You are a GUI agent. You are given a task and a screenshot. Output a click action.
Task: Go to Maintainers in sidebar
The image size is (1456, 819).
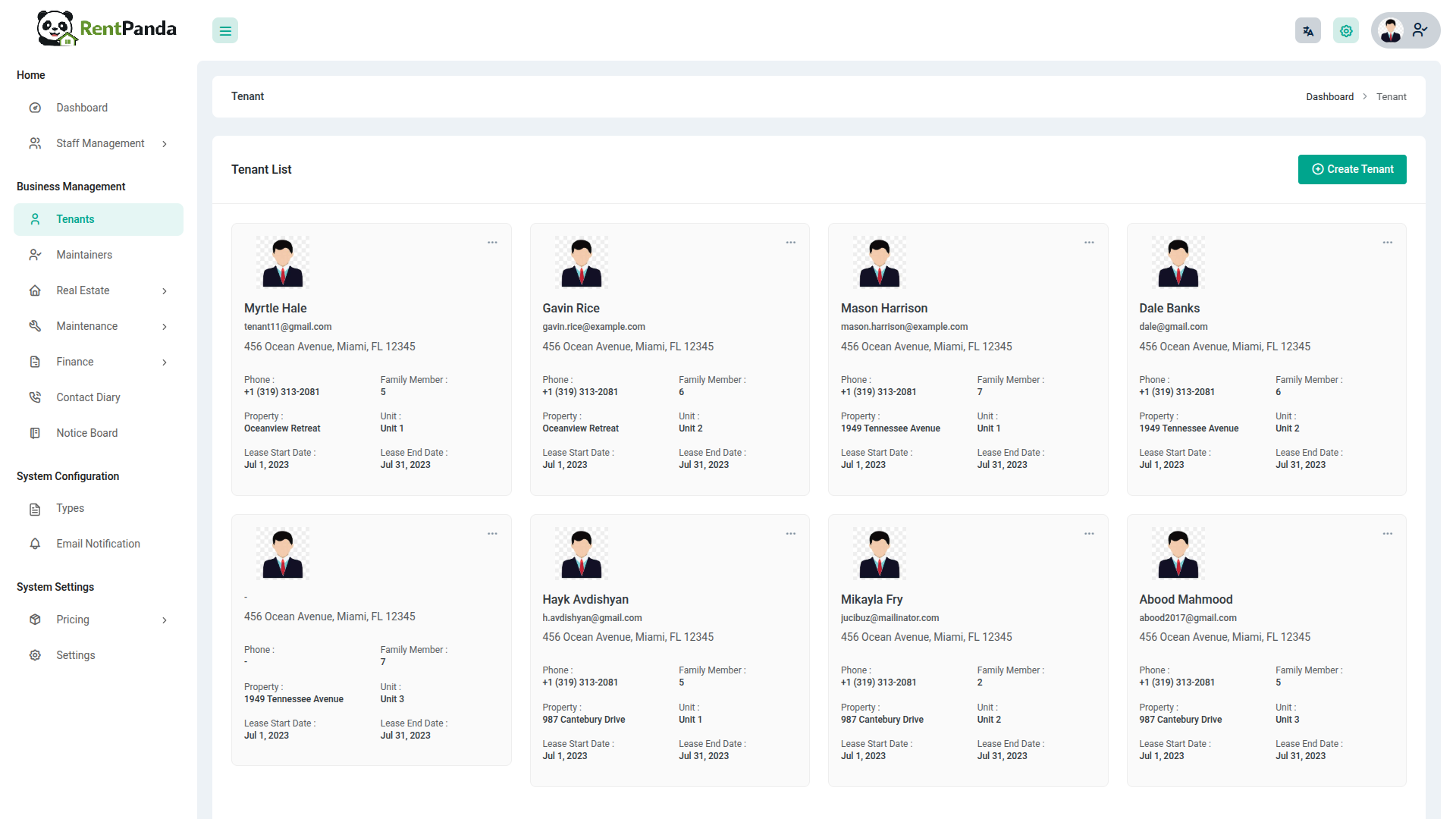(x=84, y=255)
